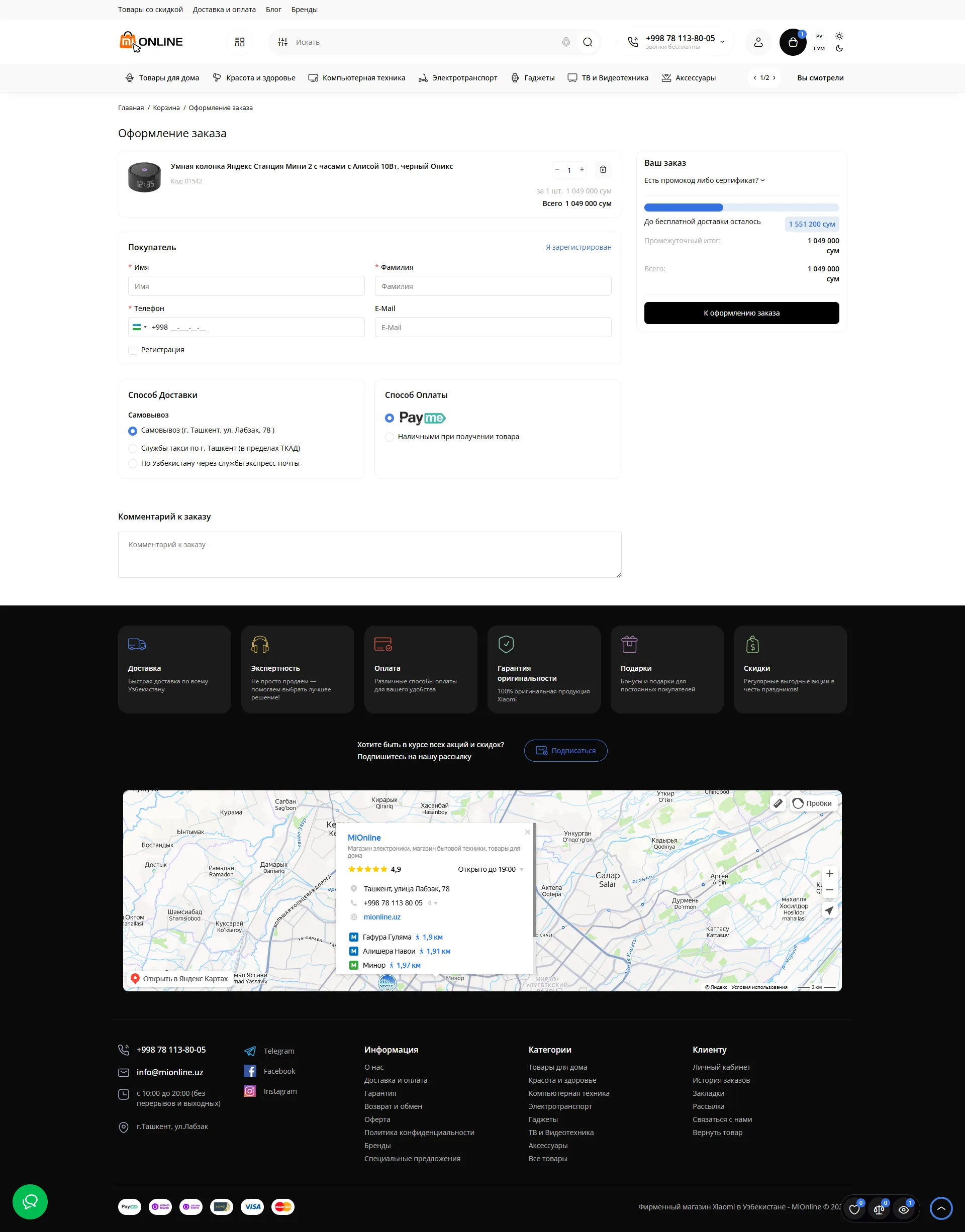Open the СУМ currency selector
The width and height of the screenshot is (965, 1232).
pyautogui.click(x=819, y=49)
